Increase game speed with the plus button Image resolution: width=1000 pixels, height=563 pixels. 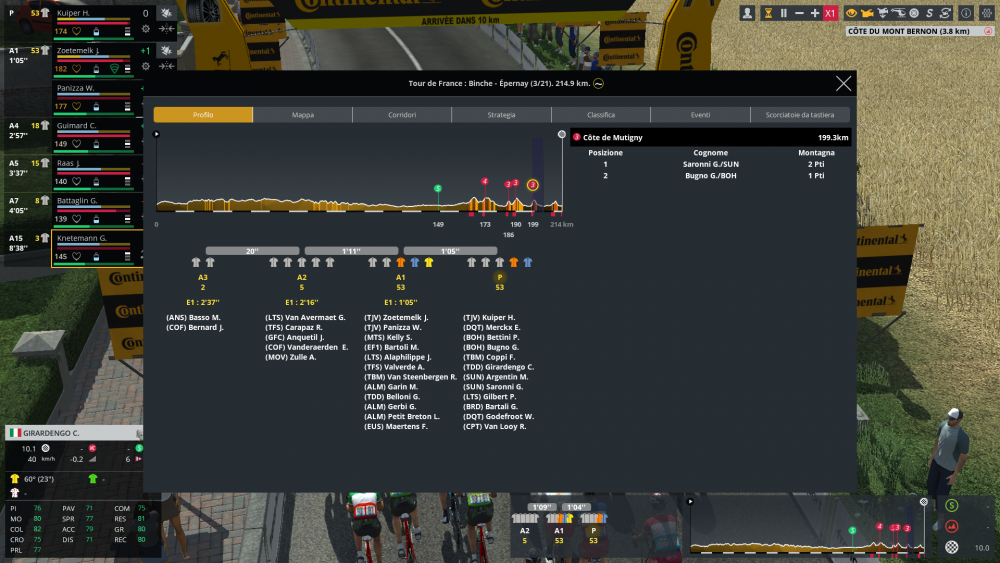814,13
